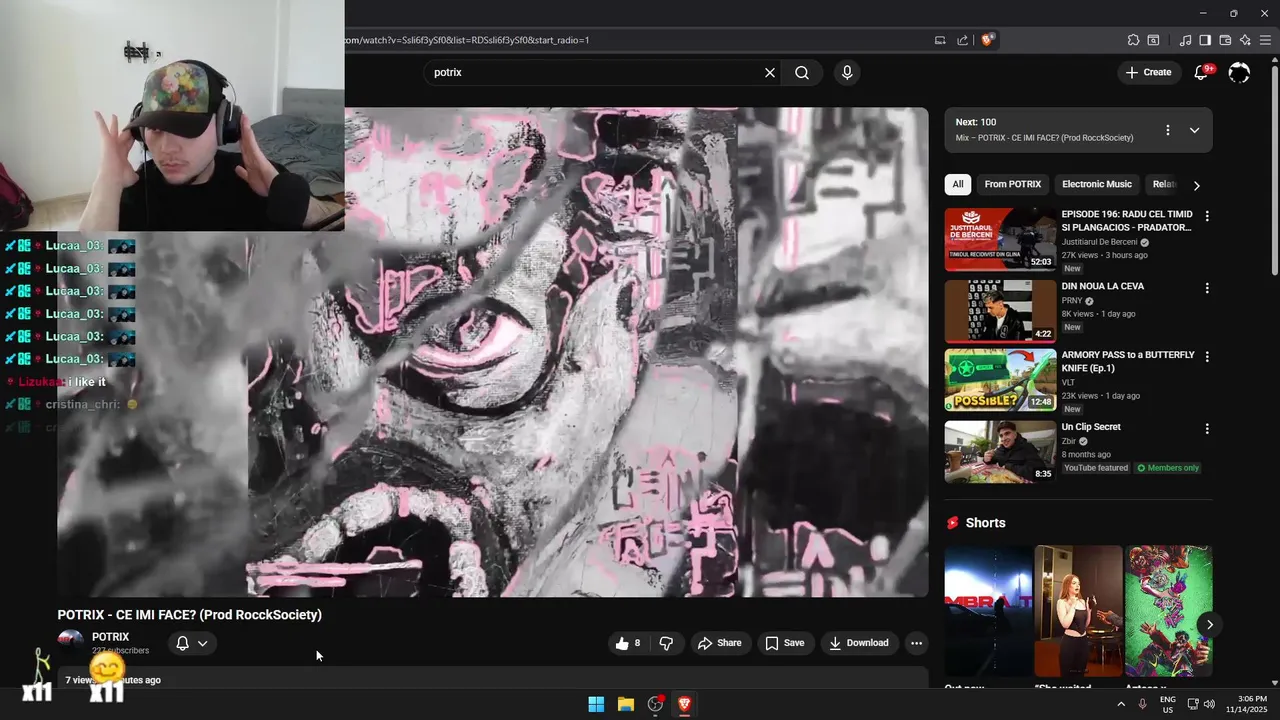
Task: Like the video with thumbs up
Action: pos(628,643)
